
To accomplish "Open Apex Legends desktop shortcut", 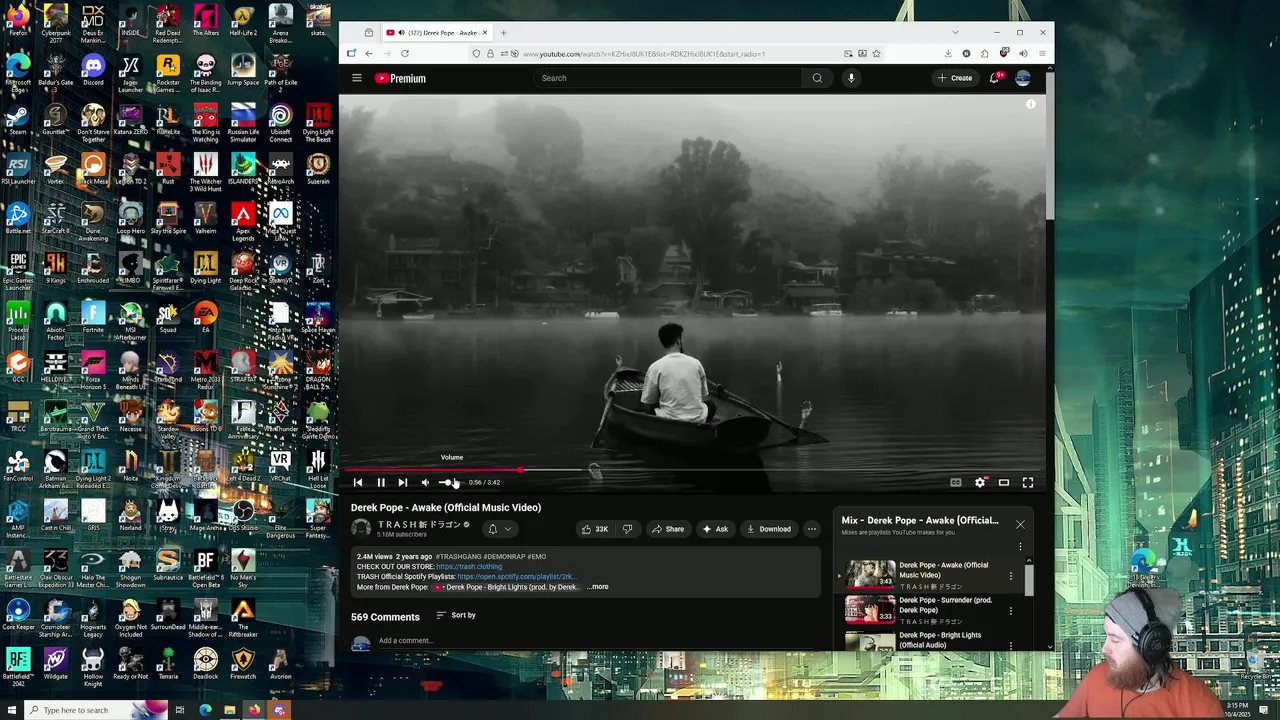I will click(243, 222).
